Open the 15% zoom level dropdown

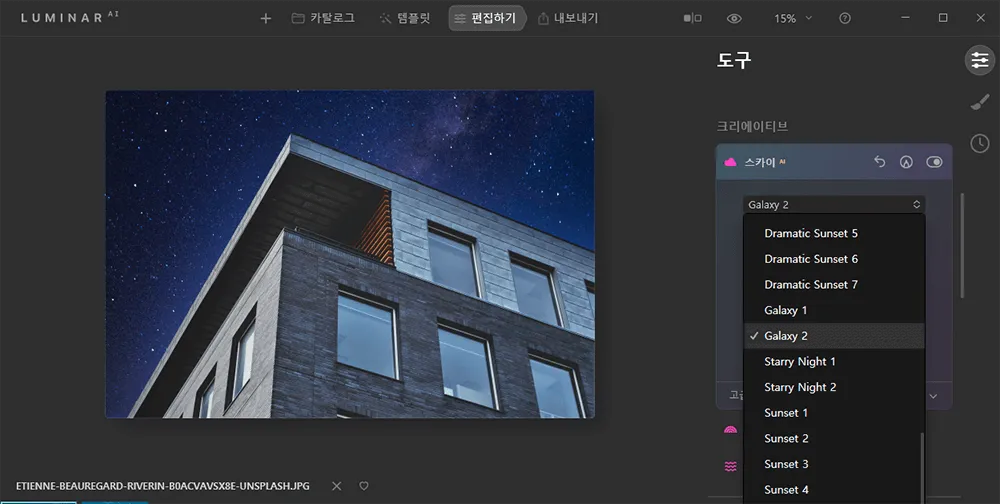pos(793,19)
